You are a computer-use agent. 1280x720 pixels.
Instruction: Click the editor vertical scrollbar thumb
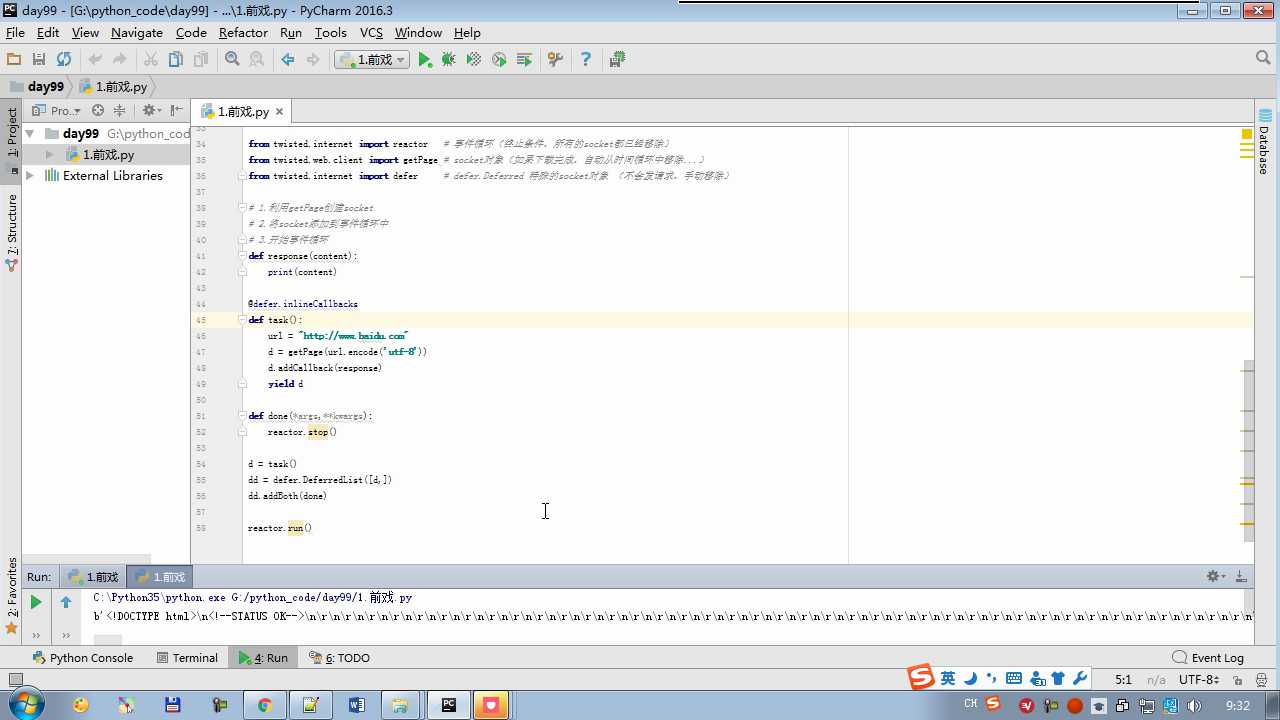[x=1248, y=450]
